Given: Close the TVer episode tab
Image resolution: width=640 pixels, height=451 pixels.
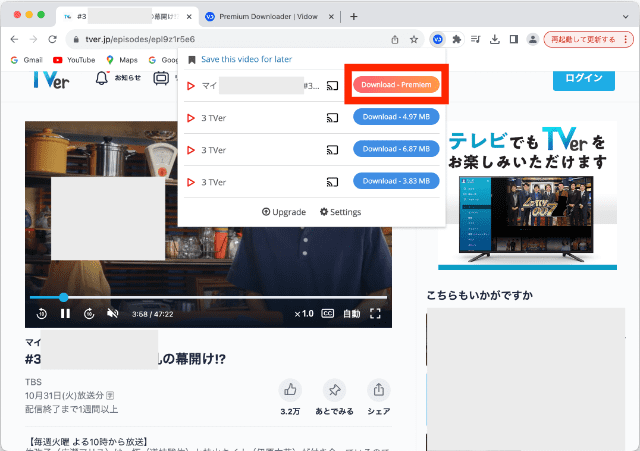Looking at the screenshot, I should point(189,17).
